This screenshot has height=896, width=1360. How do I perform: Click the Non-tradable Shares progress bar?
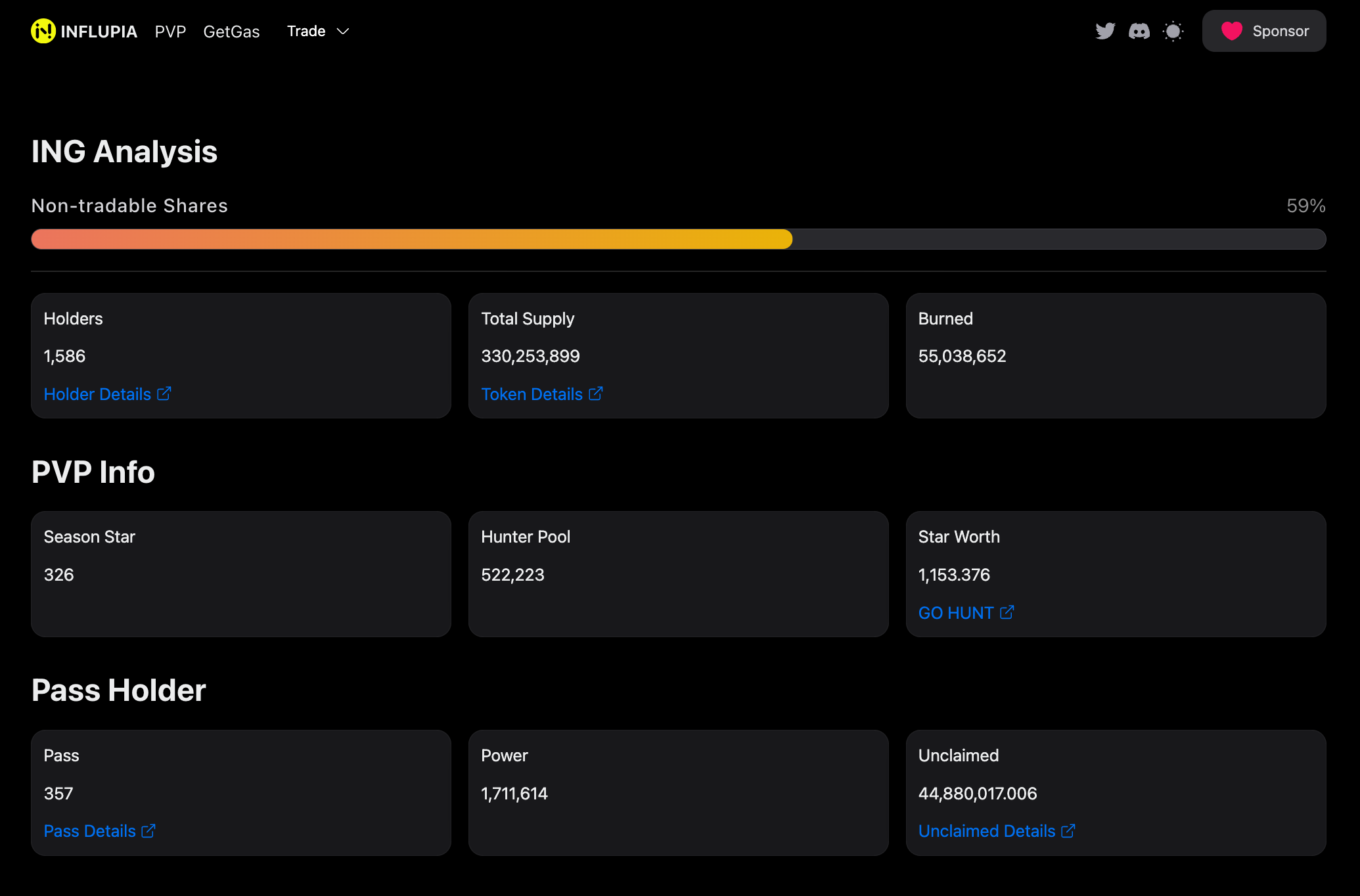click(x=678, y=239)
